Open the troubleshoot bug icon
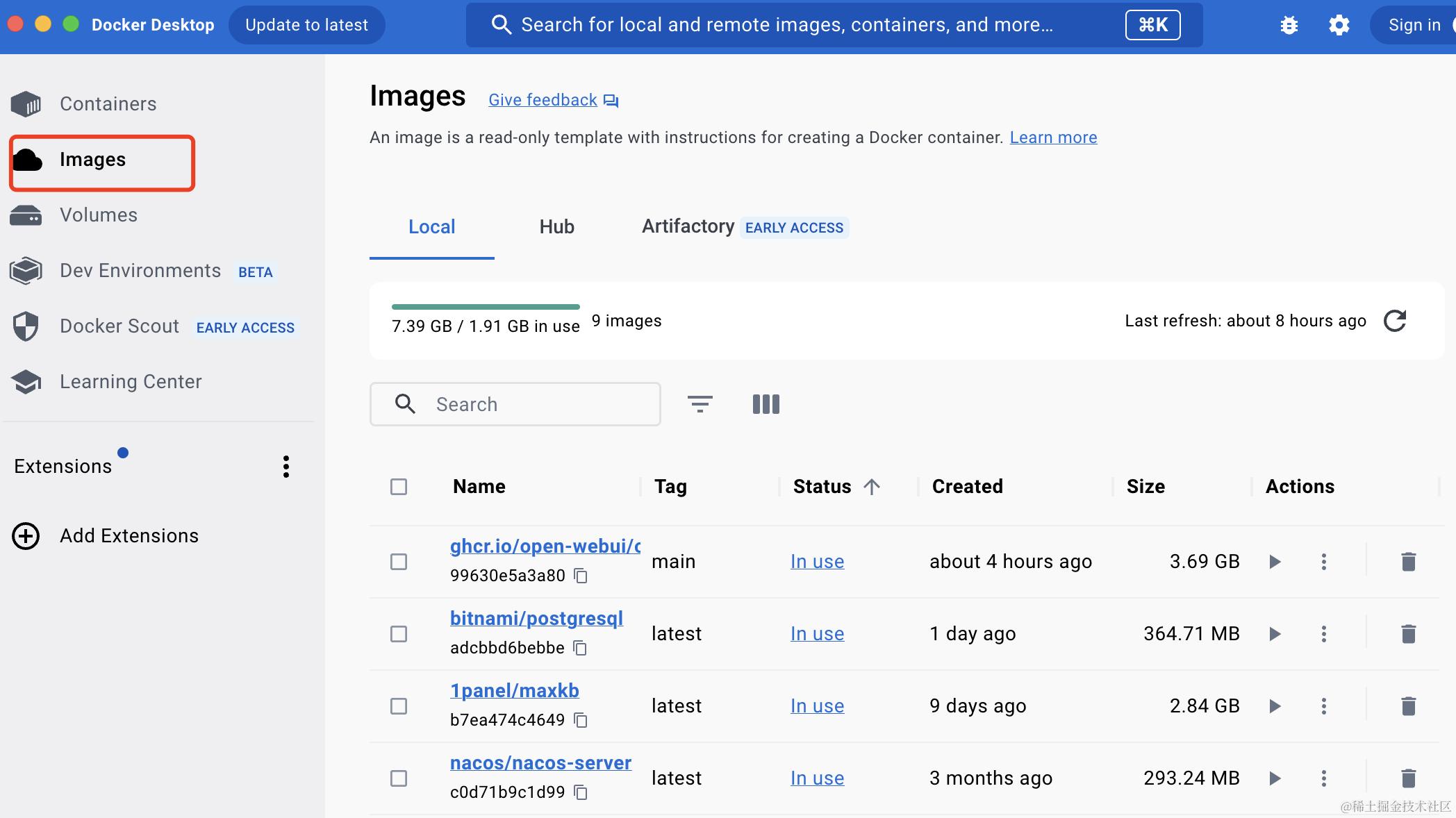The width and height of the screenshot is (1456, 818). pyautogui.click(x=1289, y=26)
